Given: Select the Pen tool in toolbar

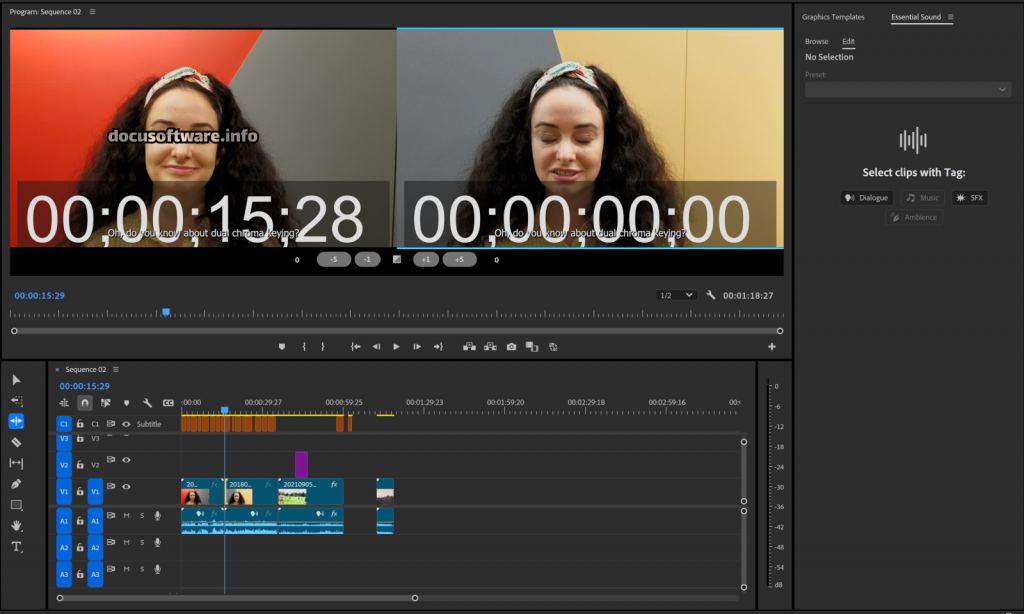Looking at the screenshot, I should click(x=16, y=484).
